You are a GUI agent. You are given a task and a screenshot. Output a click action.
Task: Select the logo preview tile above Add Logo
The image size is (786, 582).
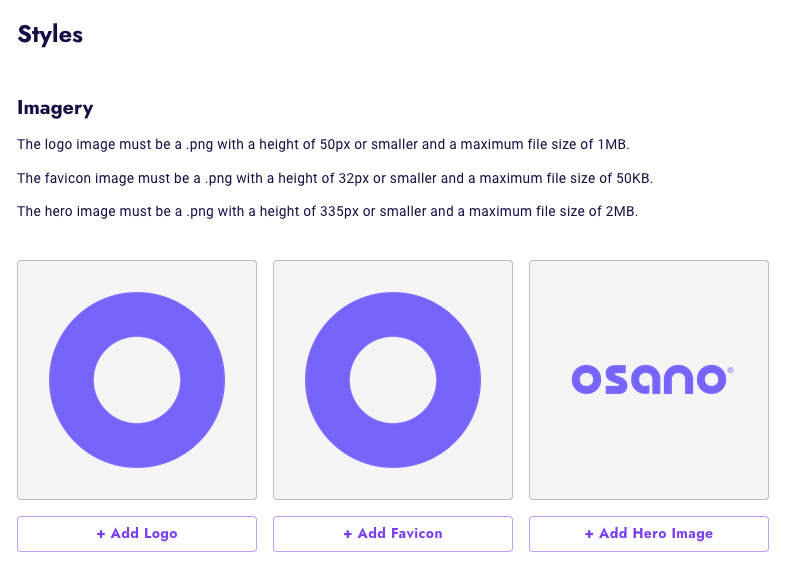[137, 380]
